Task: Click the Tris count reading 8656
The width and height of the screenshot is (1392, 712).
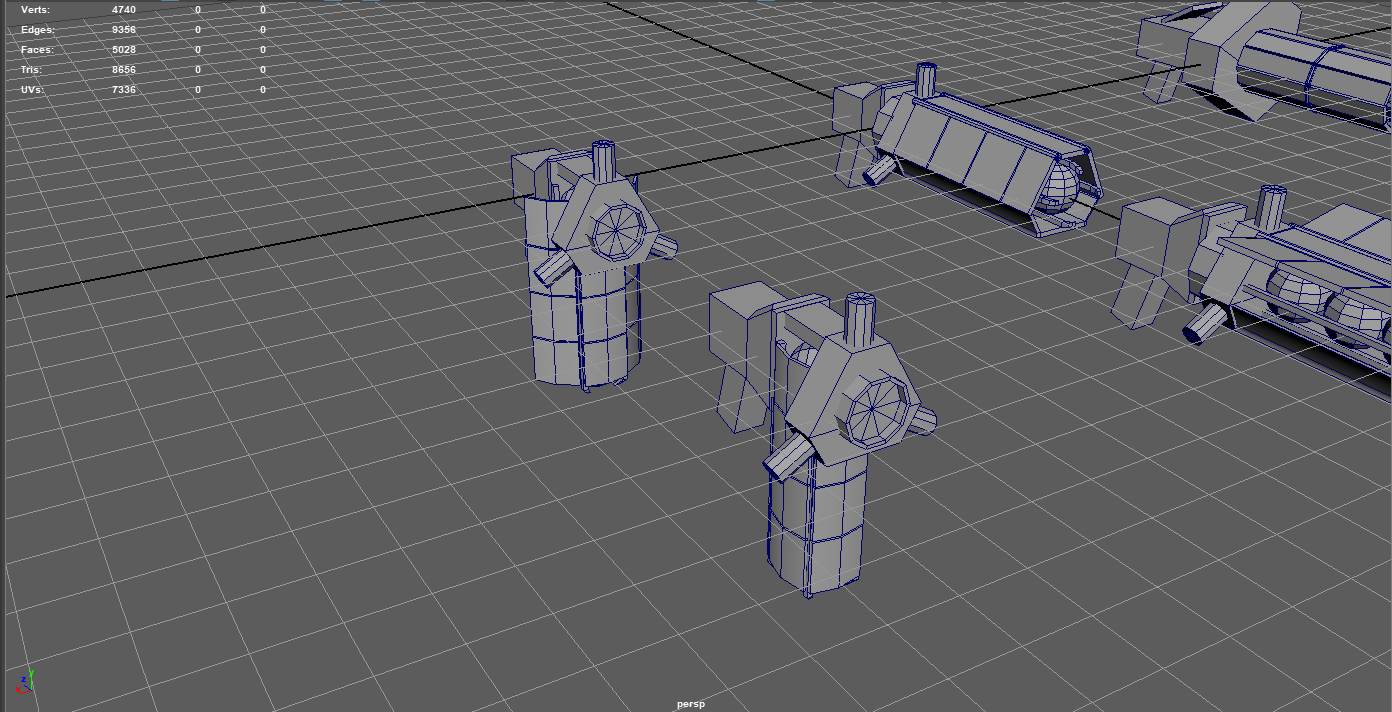Action: (124, 69)
